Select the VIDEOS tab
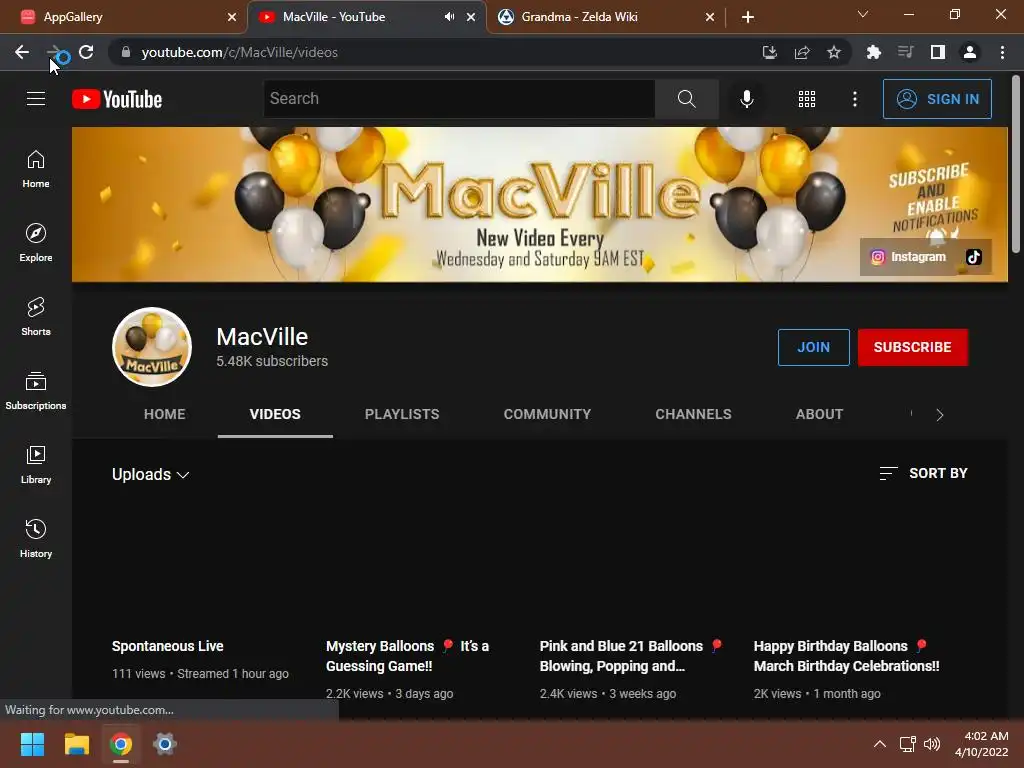The width and height of the screenshot is (1024, 768). [x=275, y=414]
